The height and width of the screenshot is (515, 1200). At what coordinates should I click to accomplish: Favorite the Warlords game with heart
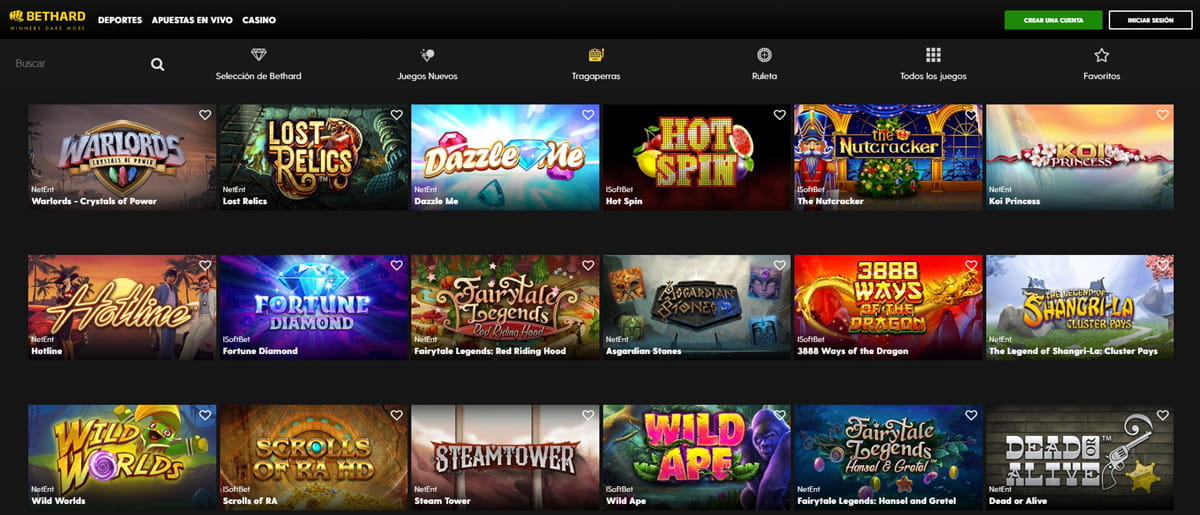coord(205,115)
